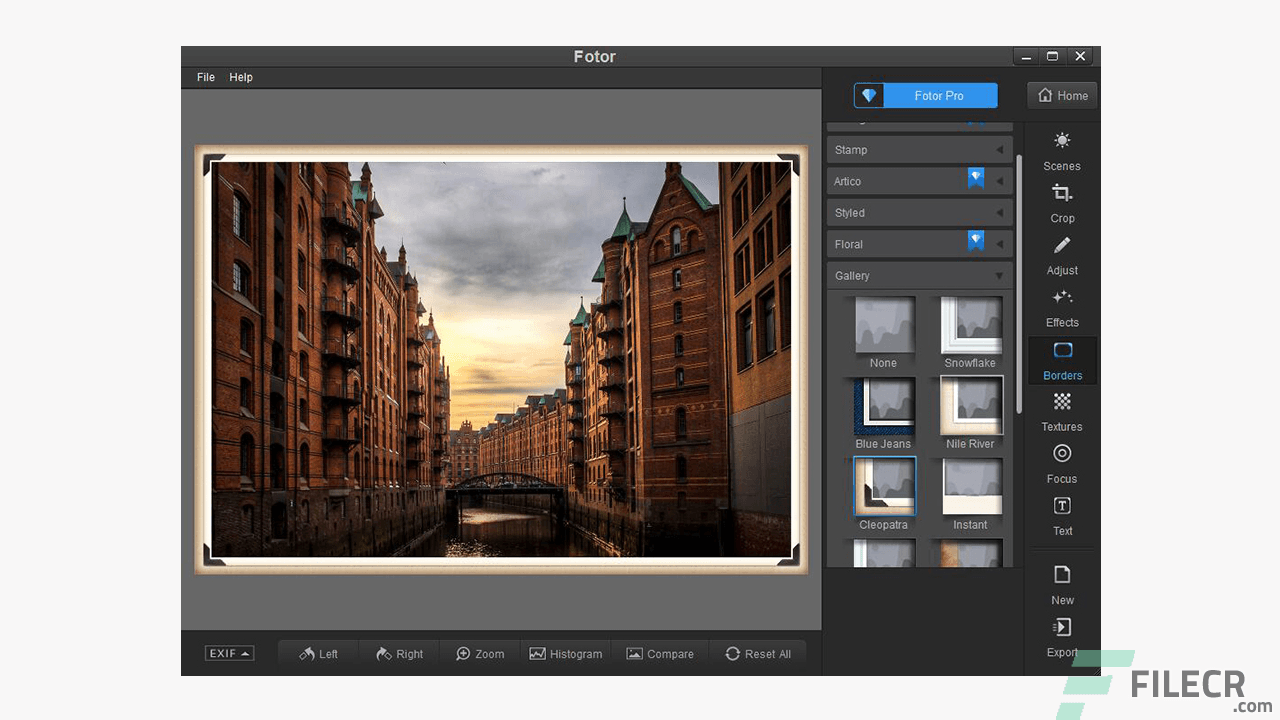Image resolution: width=1280 pixels, height=720 pixels.
Task: Open the Help menu
Action: 241,77
